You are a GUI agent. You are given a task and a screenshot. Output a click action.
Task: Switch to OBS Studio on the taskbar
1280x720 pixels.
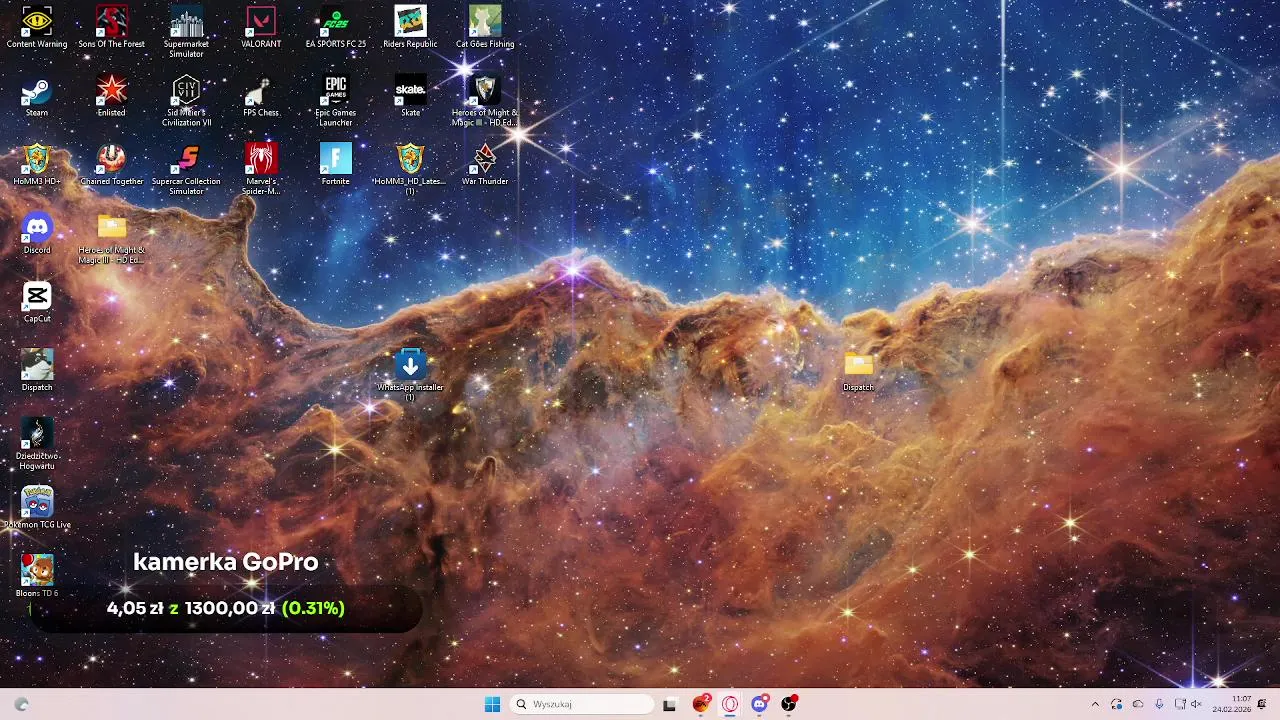(789, 704)
